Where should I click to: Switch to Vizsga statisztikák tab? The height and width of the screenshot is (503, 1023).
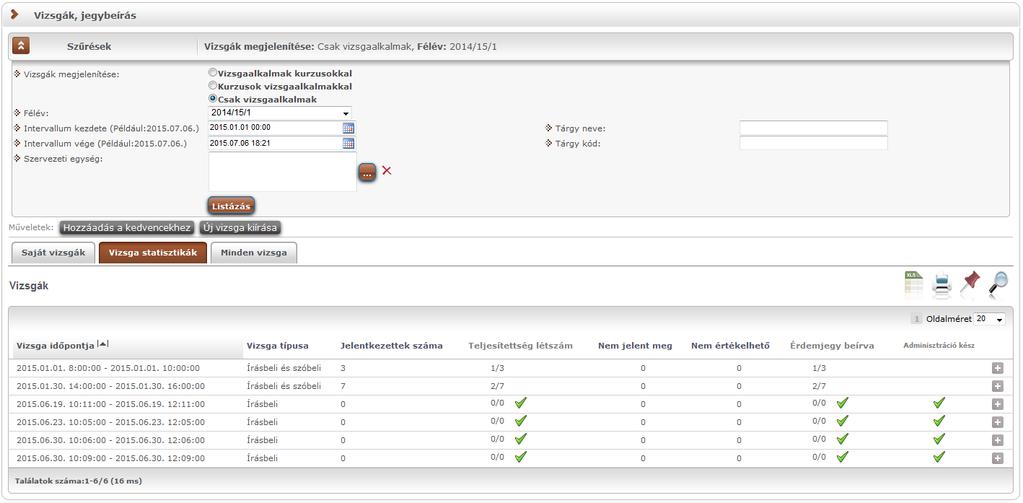tap(153, 252)
